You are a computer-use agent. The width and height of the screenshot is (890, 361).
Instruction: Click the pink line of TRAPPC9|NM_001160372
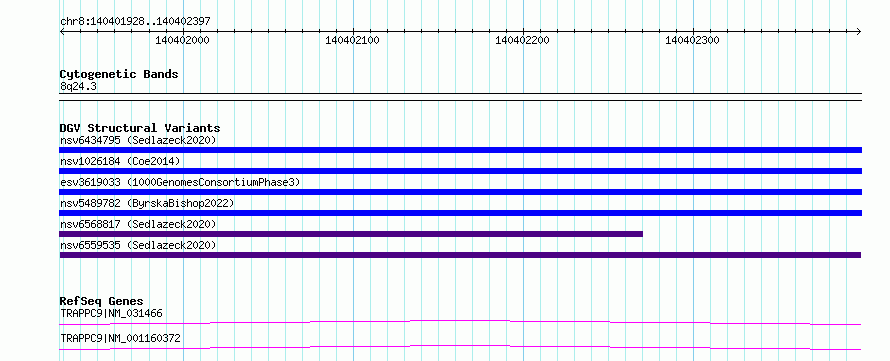(x=460, y=347)
